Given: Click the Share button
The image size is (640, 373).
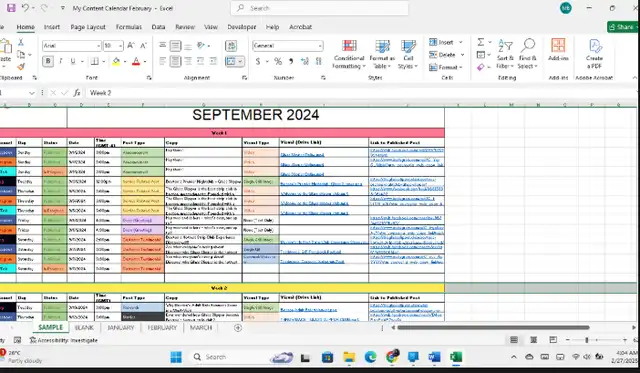Looking at the screenshot, I should pyautogui.click(x=622, y=27).
